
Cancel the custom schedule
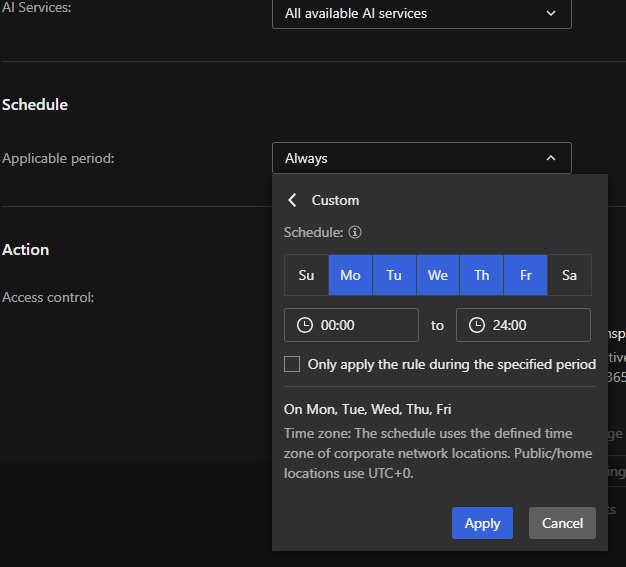tap(562, 523)
